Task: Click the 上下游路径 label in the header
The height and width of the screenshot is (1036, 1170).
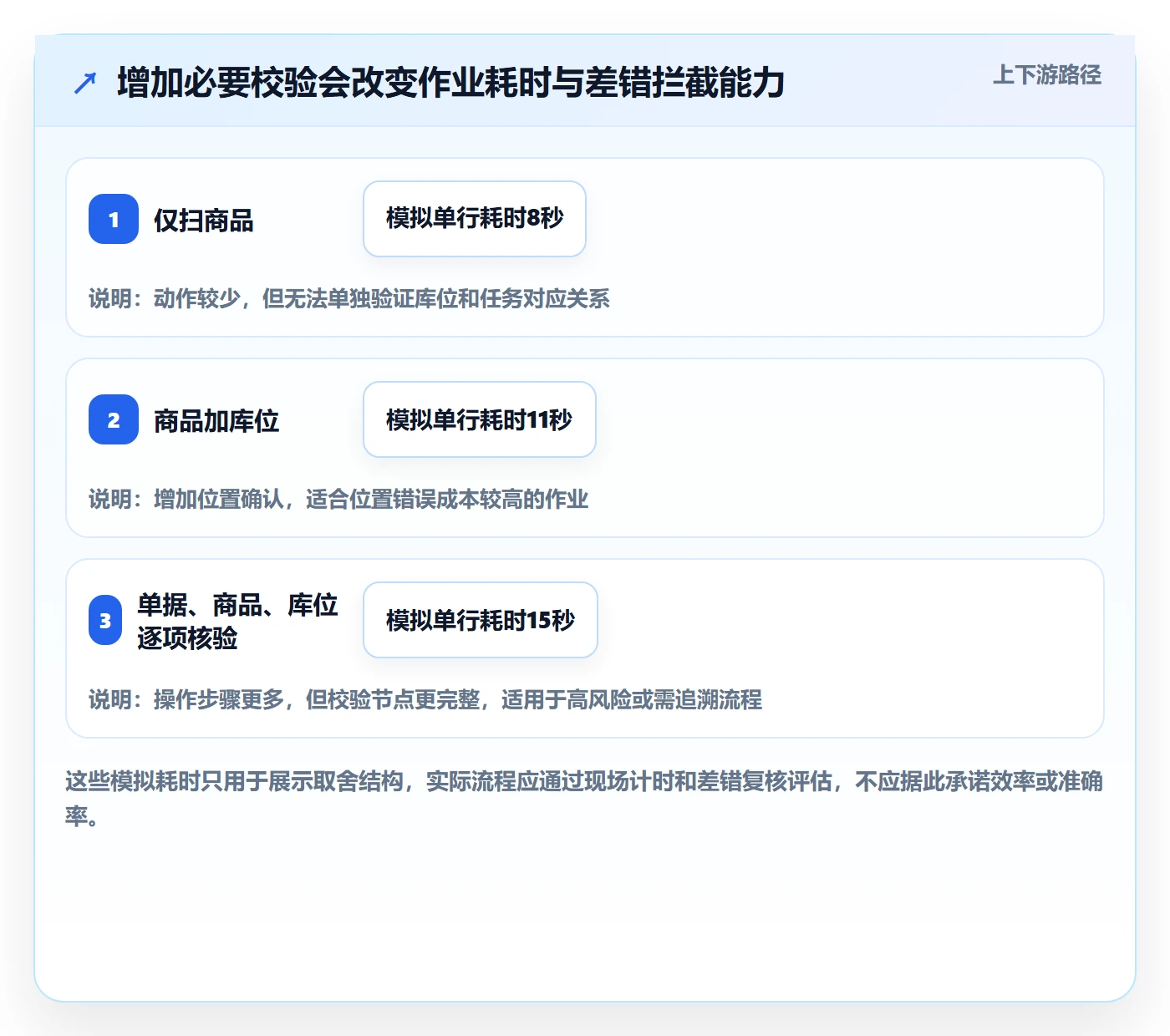Action: coord(1047,75)
